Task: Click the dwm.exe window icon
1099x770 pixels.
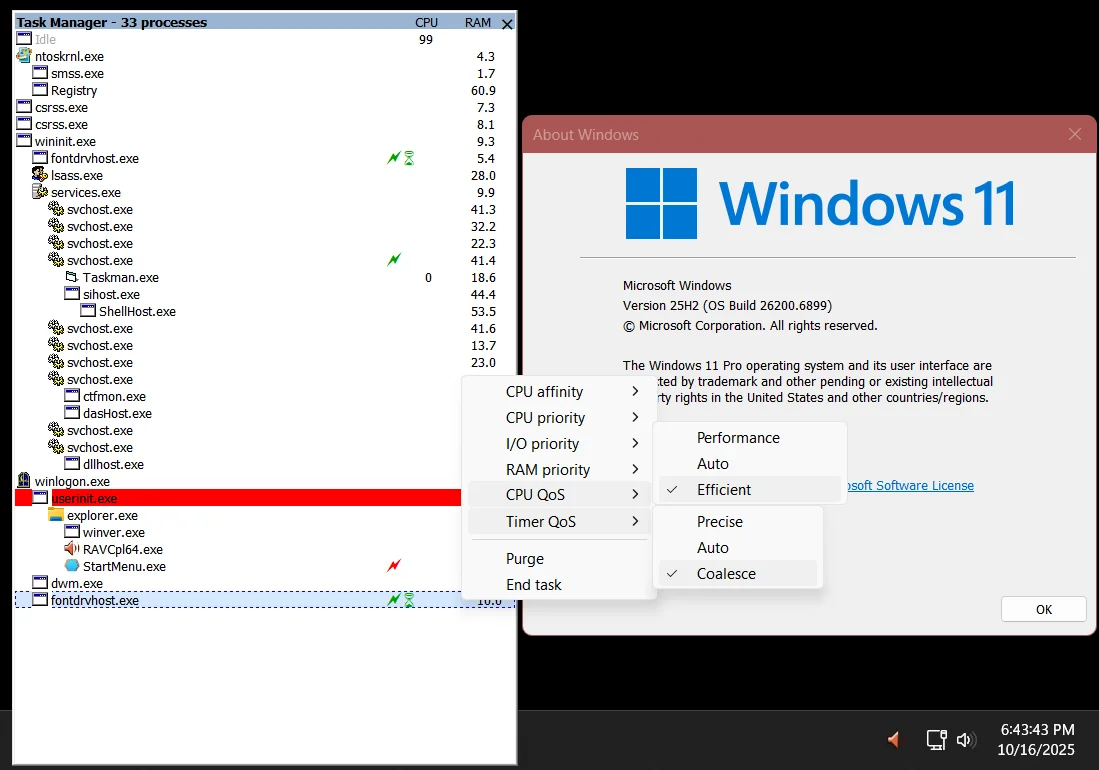Action: pos(40,582)
